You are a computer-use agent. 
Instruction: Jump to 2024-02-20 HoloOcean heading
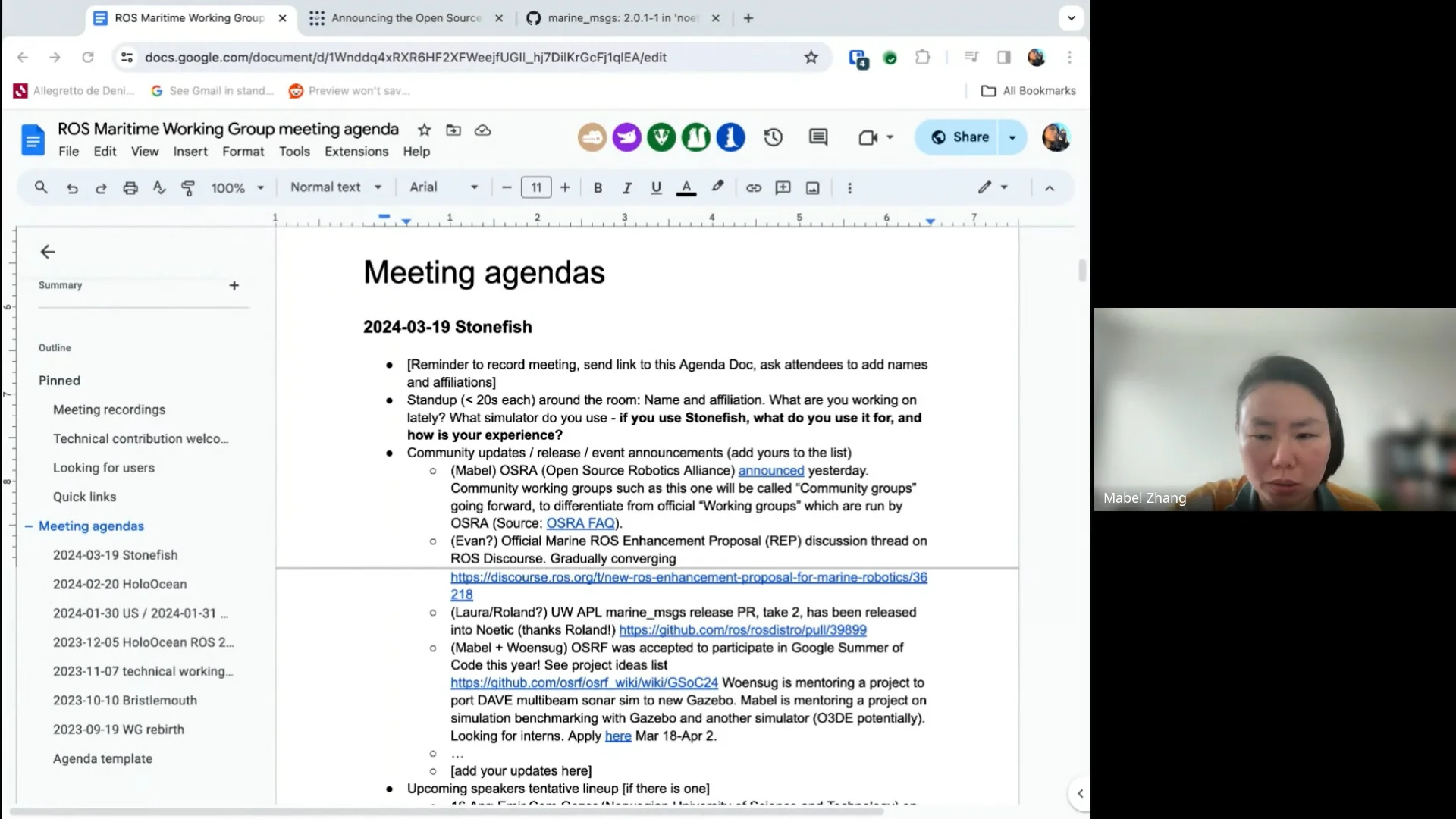(120, 584)
